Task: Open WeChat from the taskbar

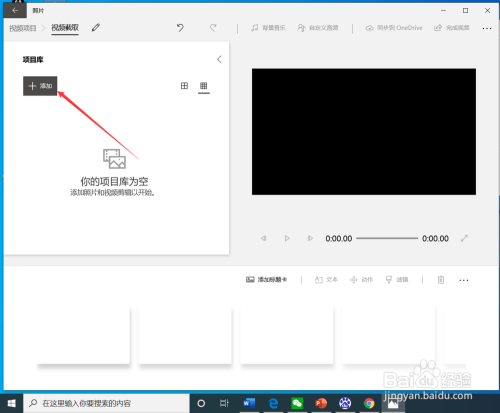Action: (x=297, y=404)
